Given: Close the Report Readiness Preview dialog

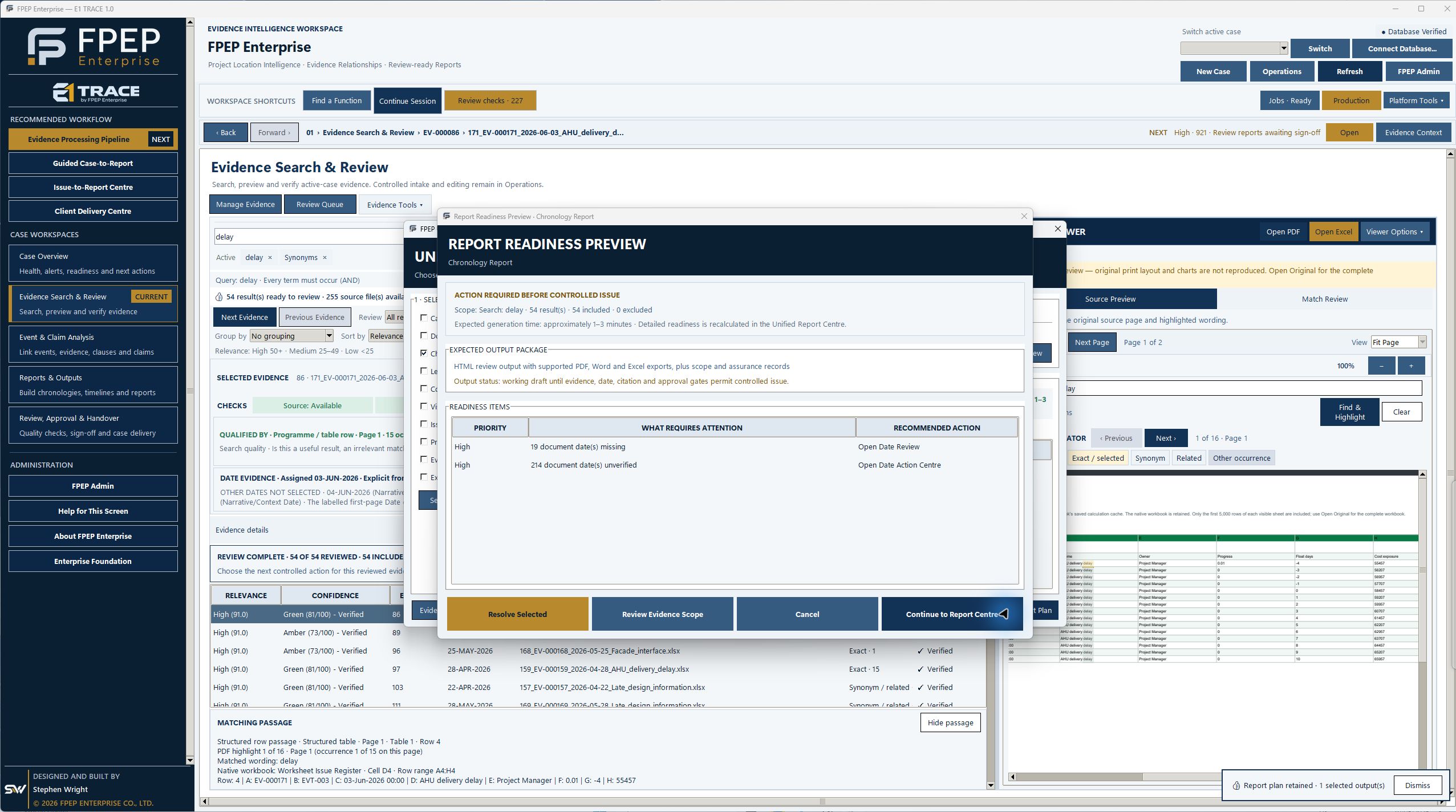Looking at the screenshot, I should point(1024,216).
